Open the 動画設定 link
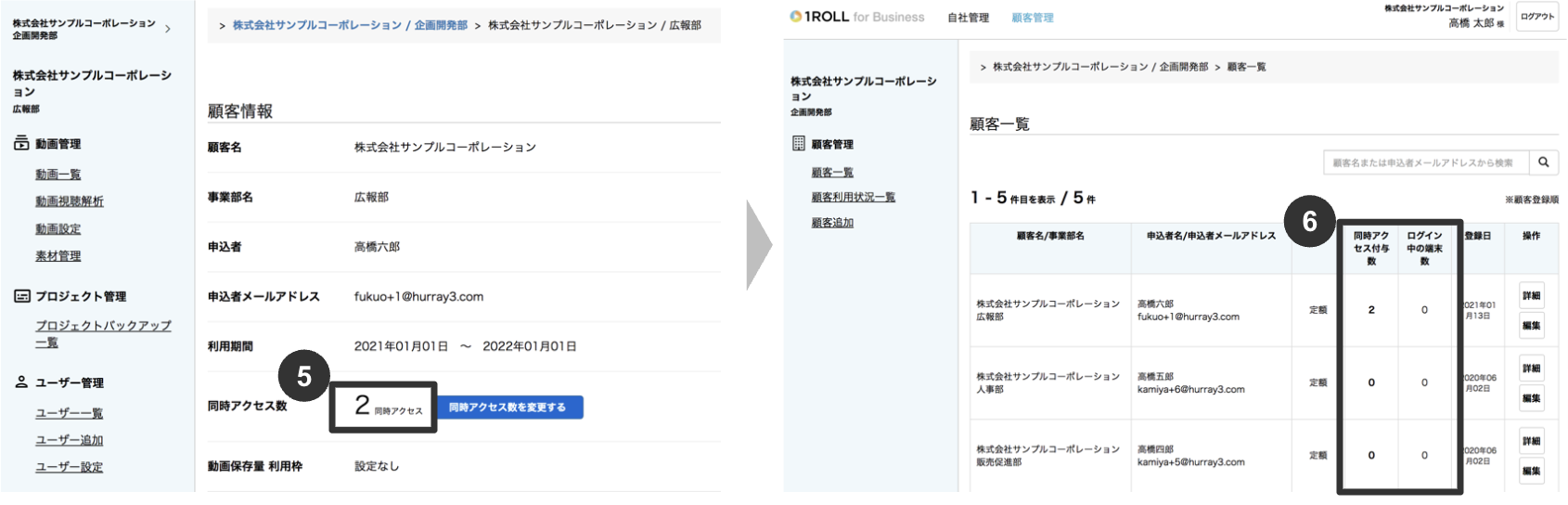This screenshot has width=1568, height=505. coord(58,228)
